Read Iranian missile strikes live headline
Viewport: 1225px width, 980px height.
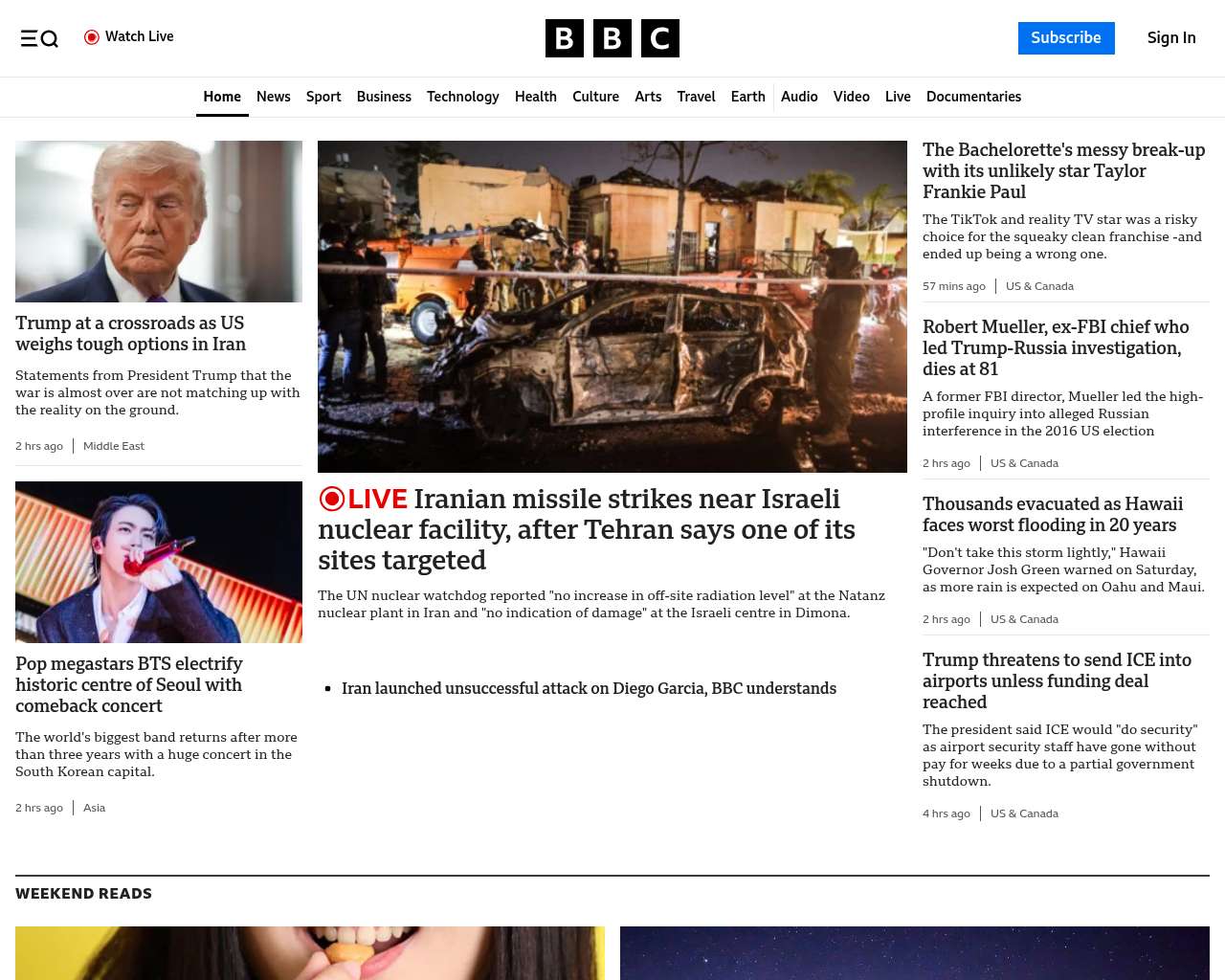point(586,529)
